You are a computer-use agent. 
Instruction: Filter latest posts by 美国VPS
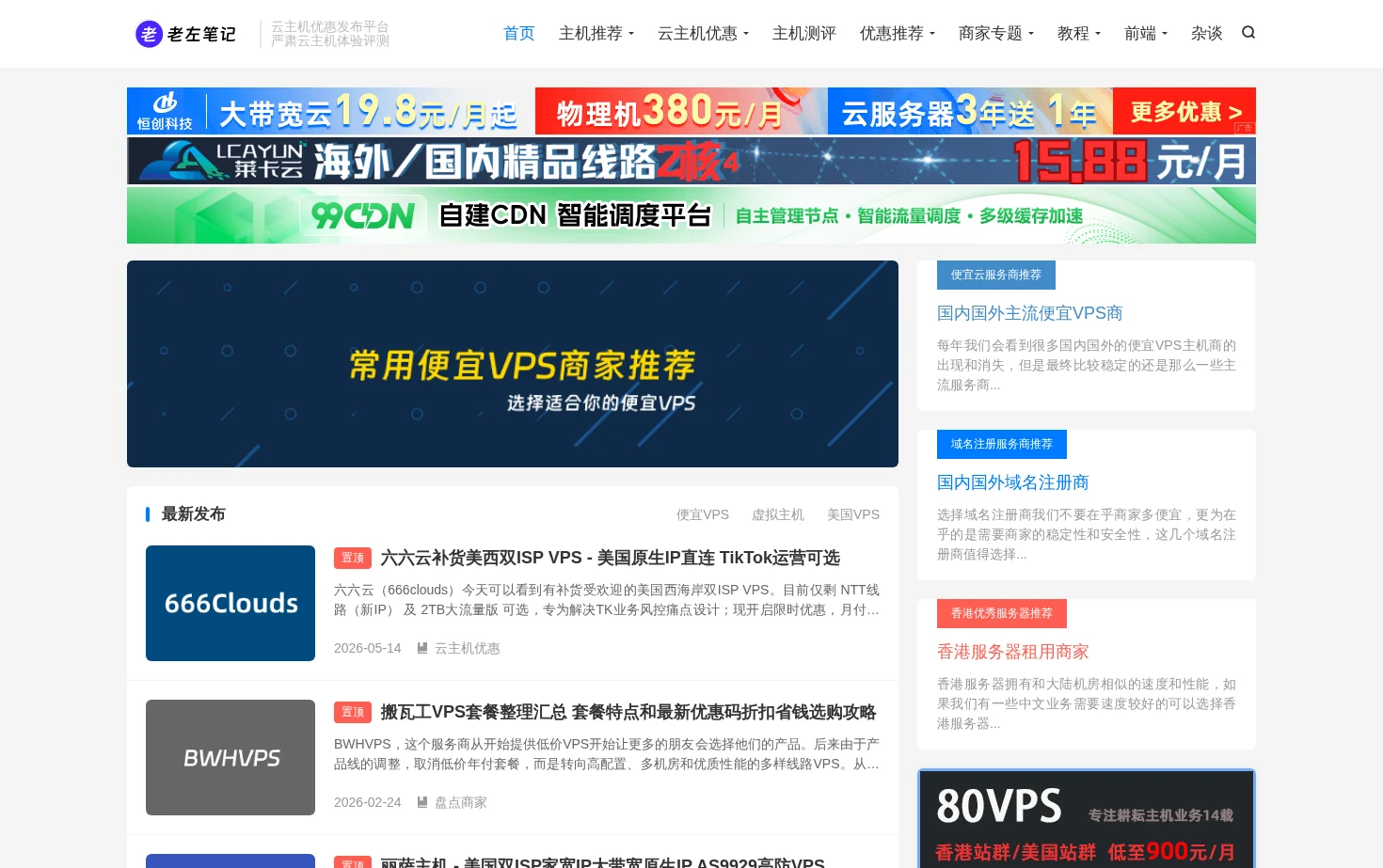[x=853, y=514]
